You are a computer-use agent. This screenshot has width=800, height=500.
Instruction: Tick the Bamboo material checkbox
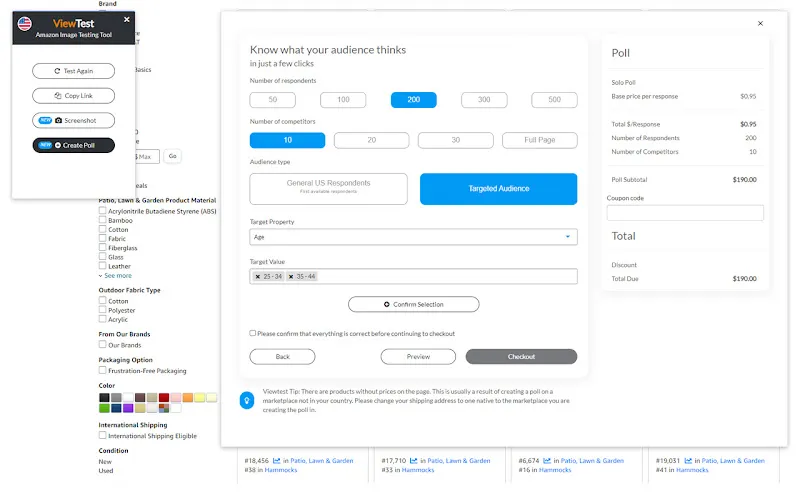[x=103, y=221]
